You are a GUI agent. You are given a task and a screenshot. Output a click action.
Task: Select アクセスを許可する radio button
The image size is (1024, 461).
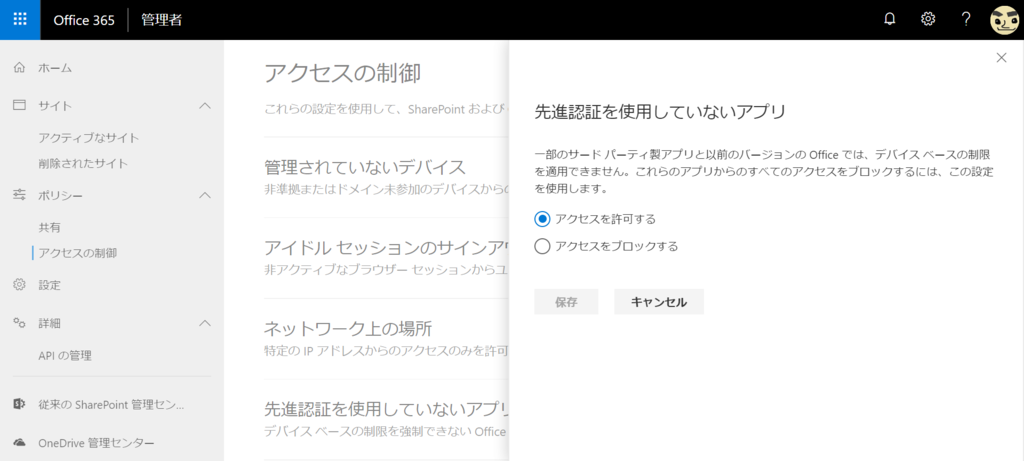(x=541, y=219)
